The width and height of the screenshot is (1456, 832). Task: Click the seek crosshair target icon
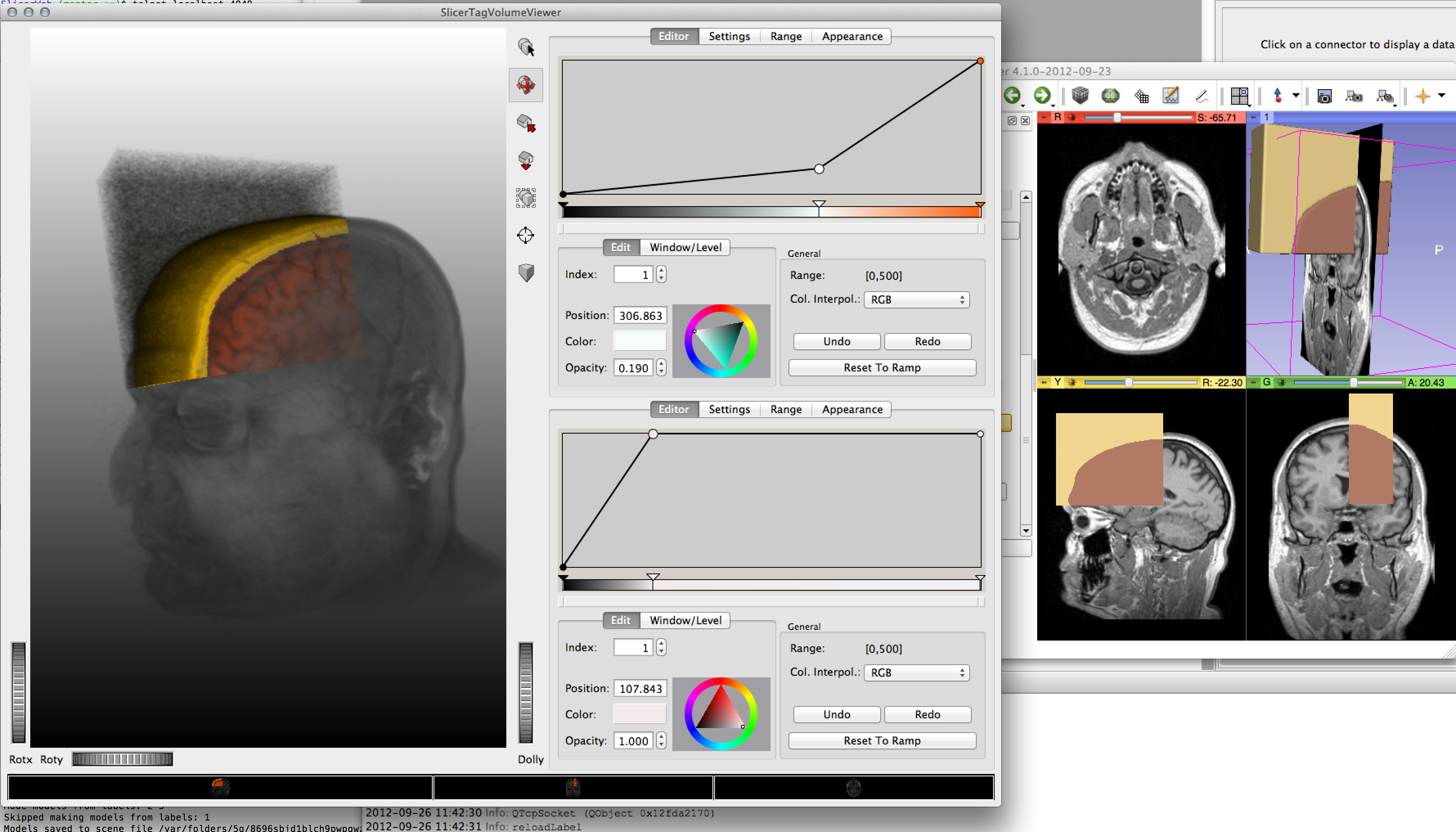(526, 235)
